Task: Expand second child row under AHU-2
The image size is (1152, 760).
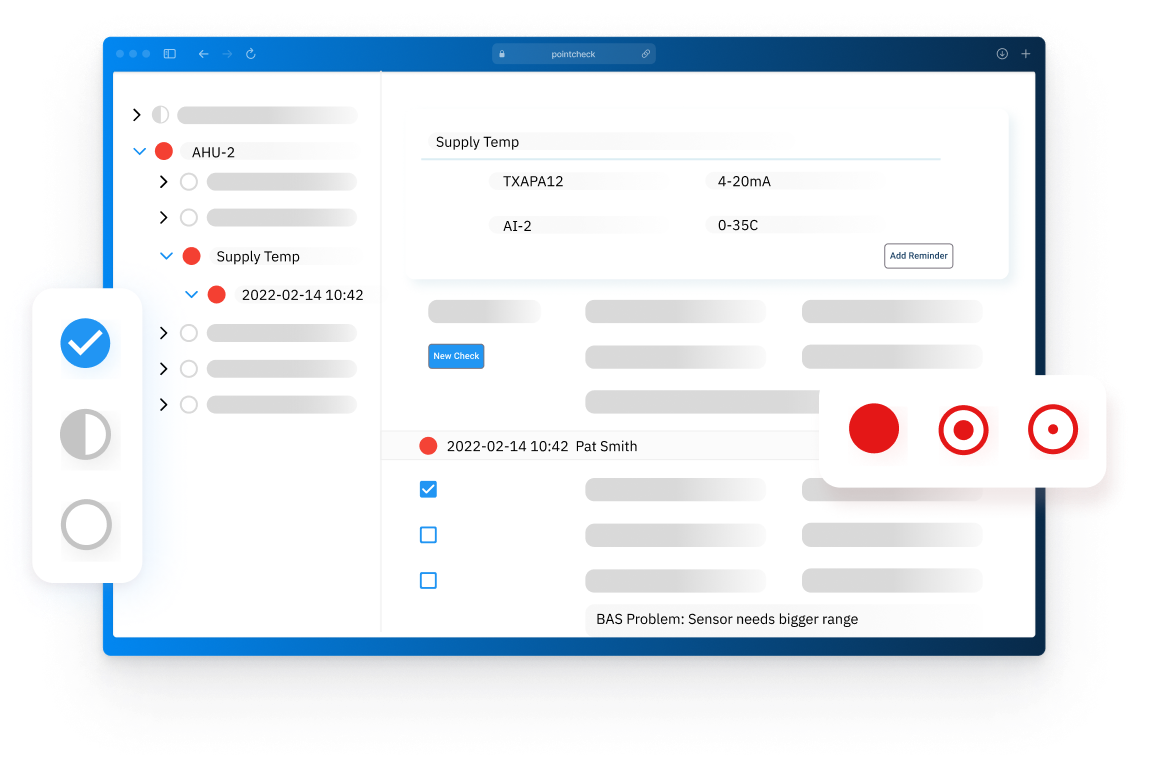Action: point(163,218)
